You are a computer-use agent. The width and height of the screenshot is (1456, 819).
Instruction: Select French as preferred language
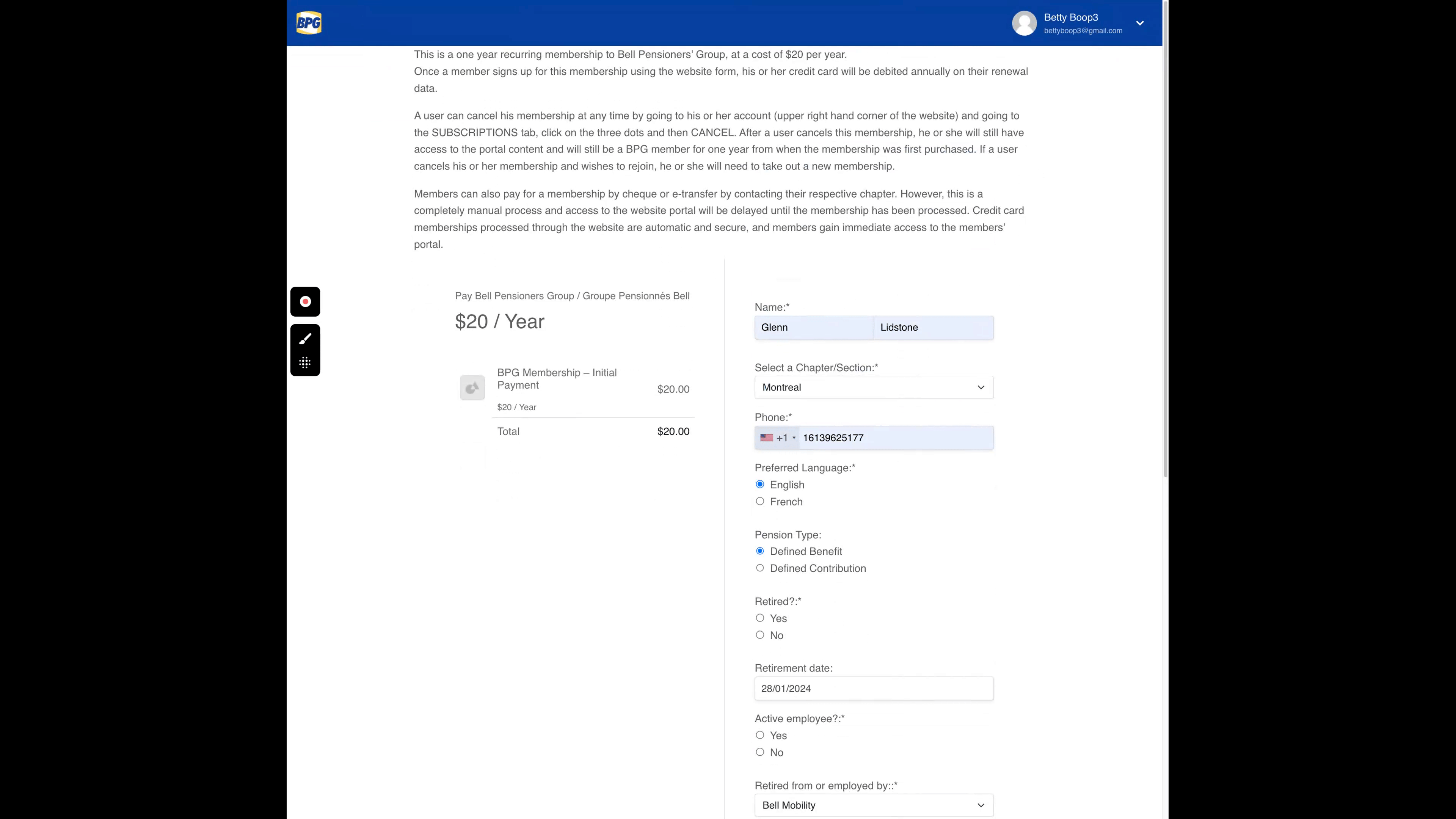point(759,501)
